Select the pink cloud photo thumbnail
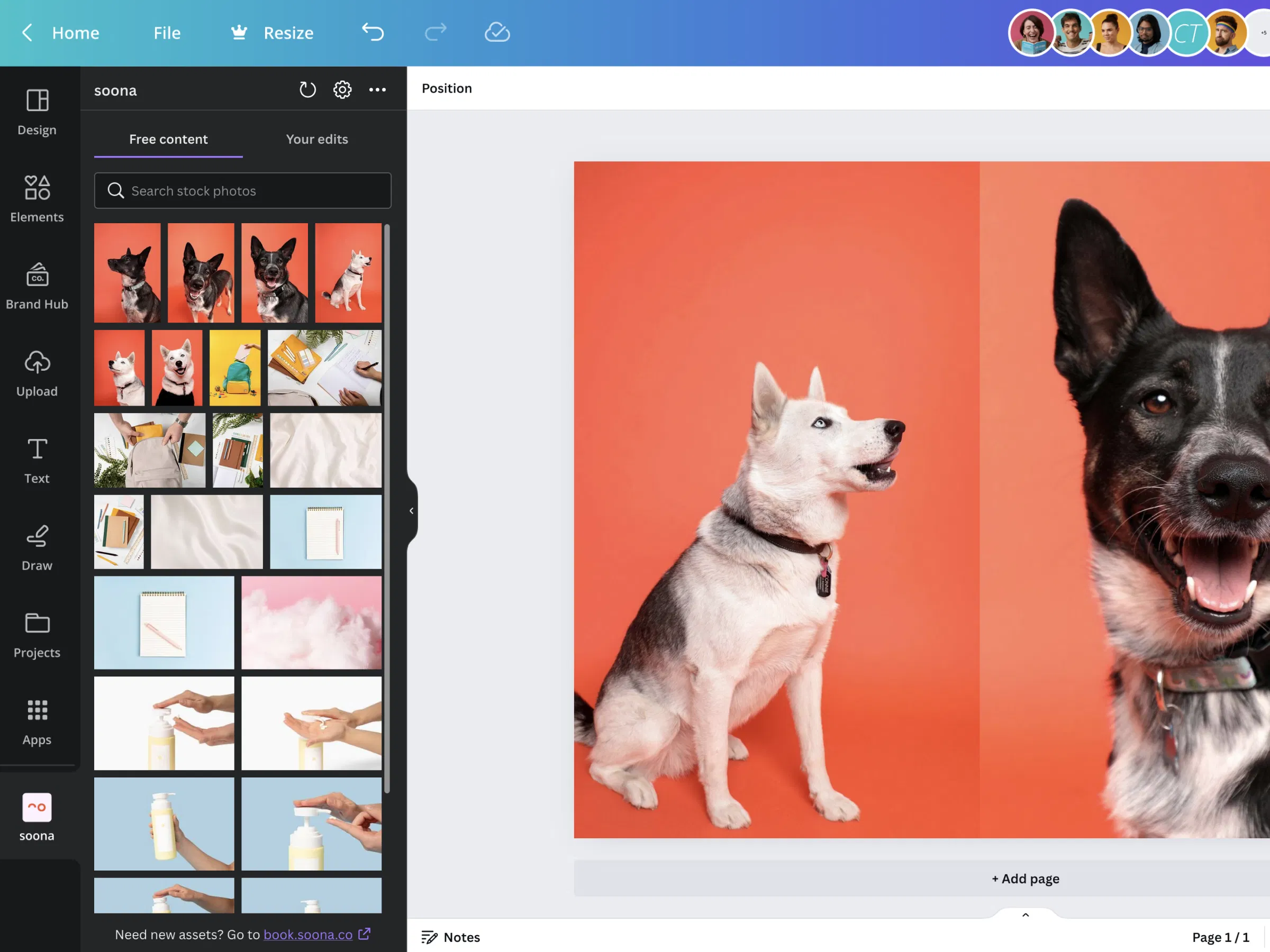This screenshot has height=952, width=1270. point(311,623)
